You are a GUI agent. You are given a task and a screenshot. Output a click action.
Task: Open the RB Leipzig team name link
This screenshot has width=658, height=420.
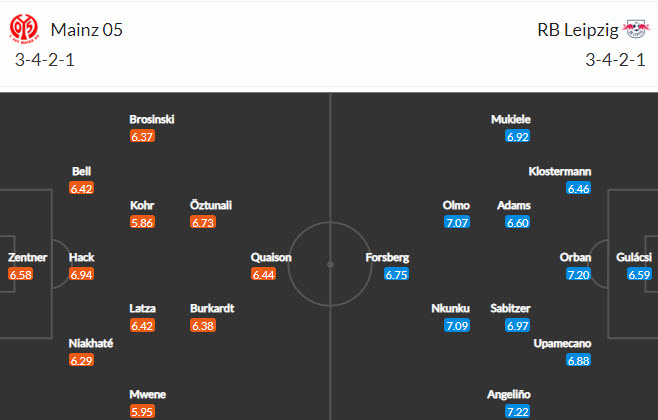(576, 30)
